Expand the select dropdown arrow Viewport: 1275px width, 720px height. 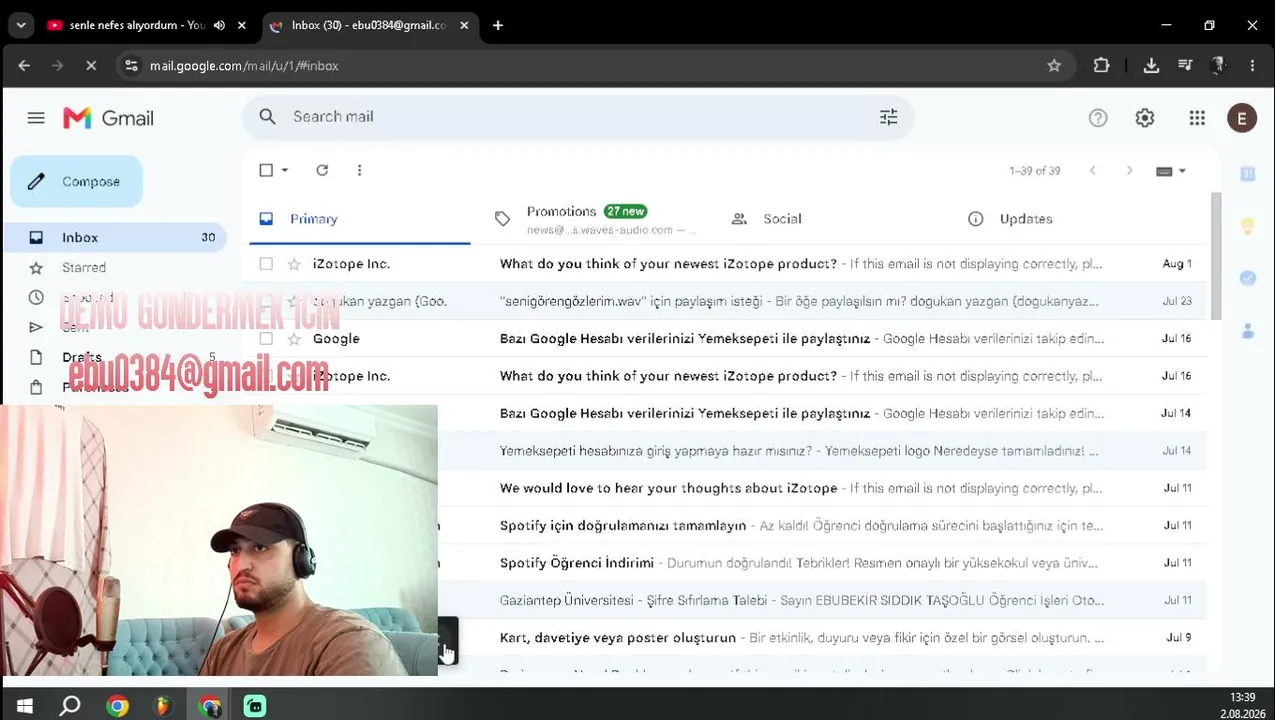coord(285,170)
